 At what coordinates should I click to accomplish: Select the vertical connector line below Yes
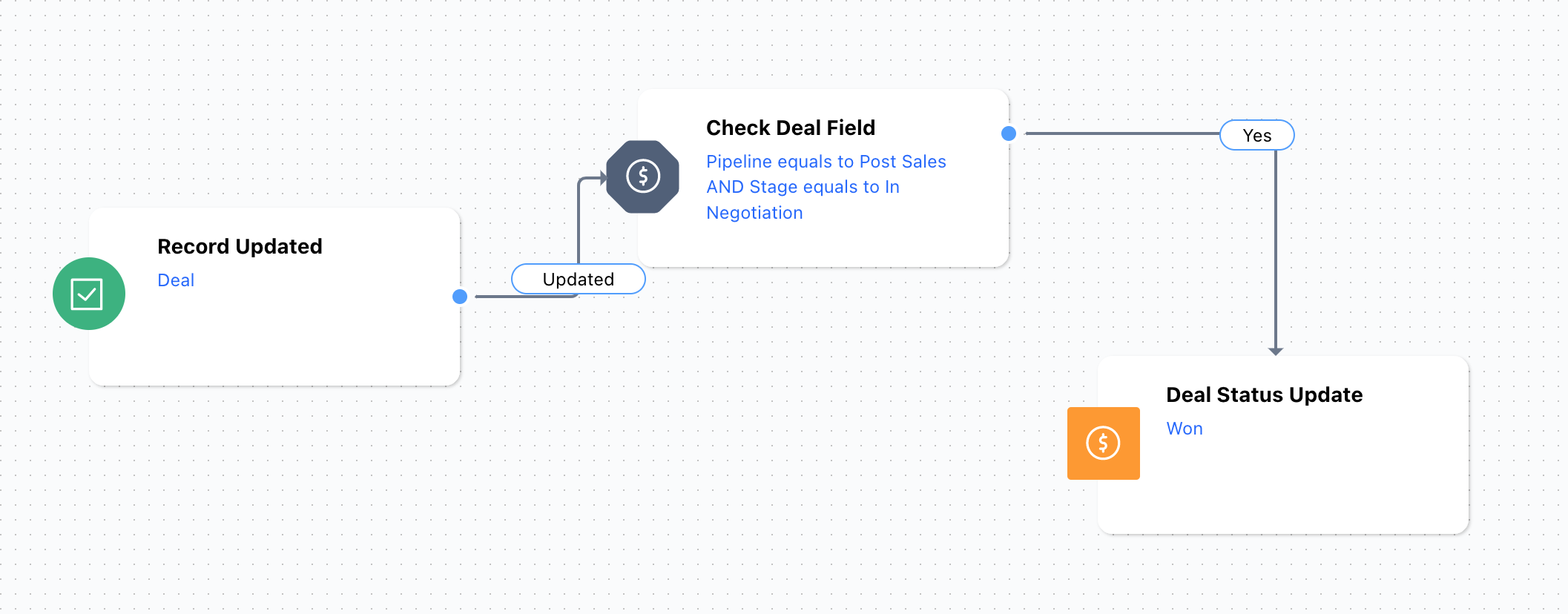[1276, 248]
